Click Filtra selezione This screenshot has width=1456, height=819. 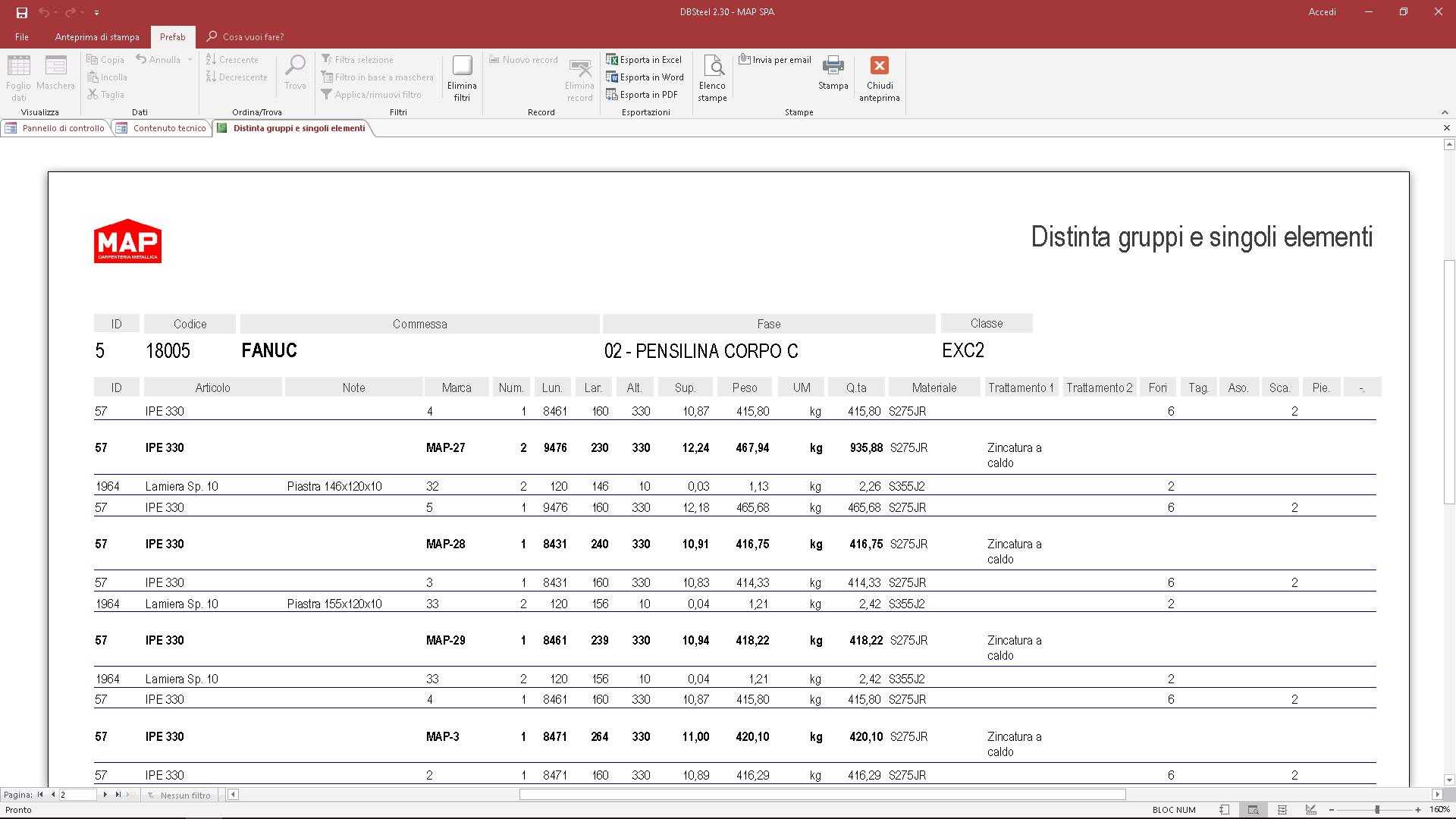tap(357, 59)
